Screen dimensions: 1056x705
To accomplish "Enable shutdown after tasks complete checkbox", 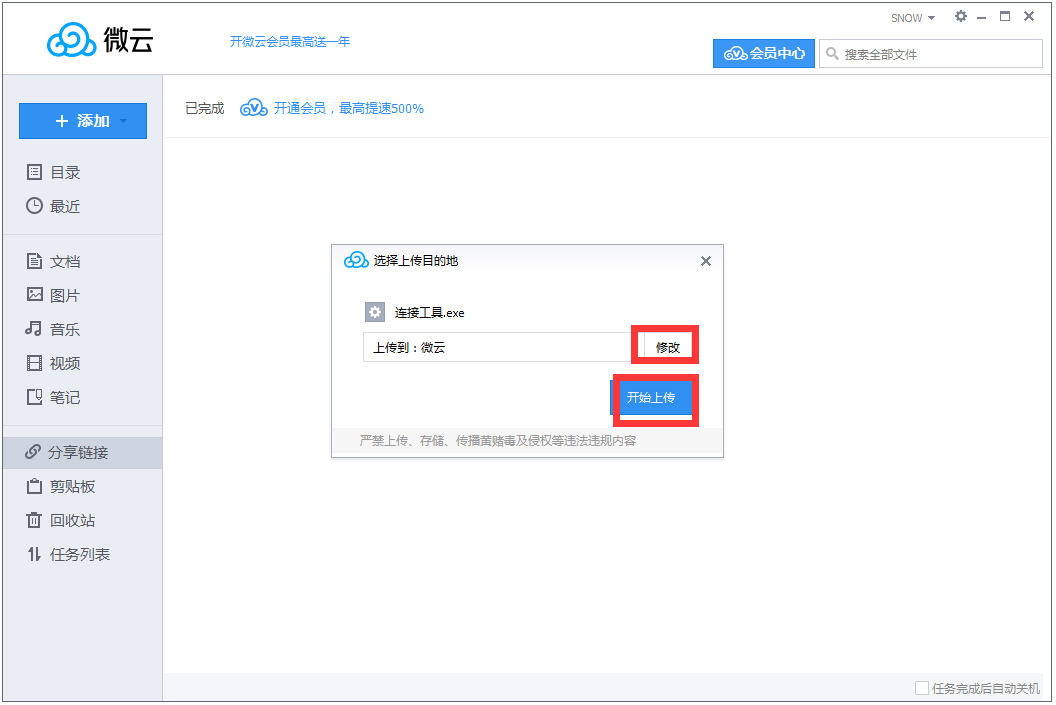I will click(x=921, y=687).
